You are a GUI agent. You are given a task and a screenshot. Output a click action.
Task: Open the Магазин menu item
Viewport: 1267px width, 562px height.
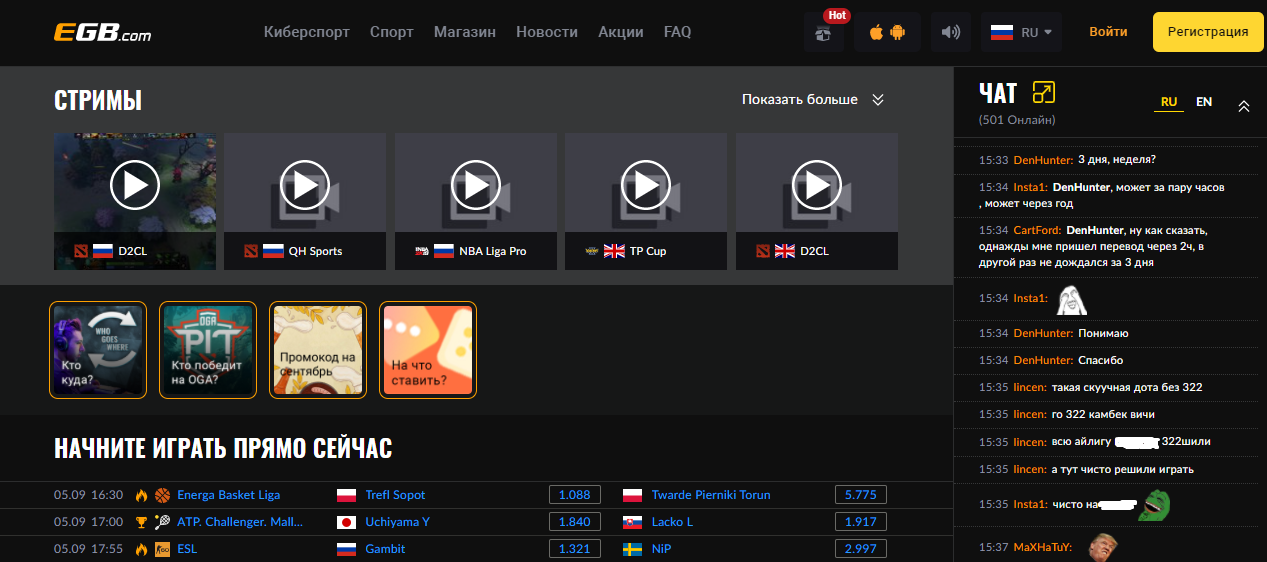(x=465, y=32)
